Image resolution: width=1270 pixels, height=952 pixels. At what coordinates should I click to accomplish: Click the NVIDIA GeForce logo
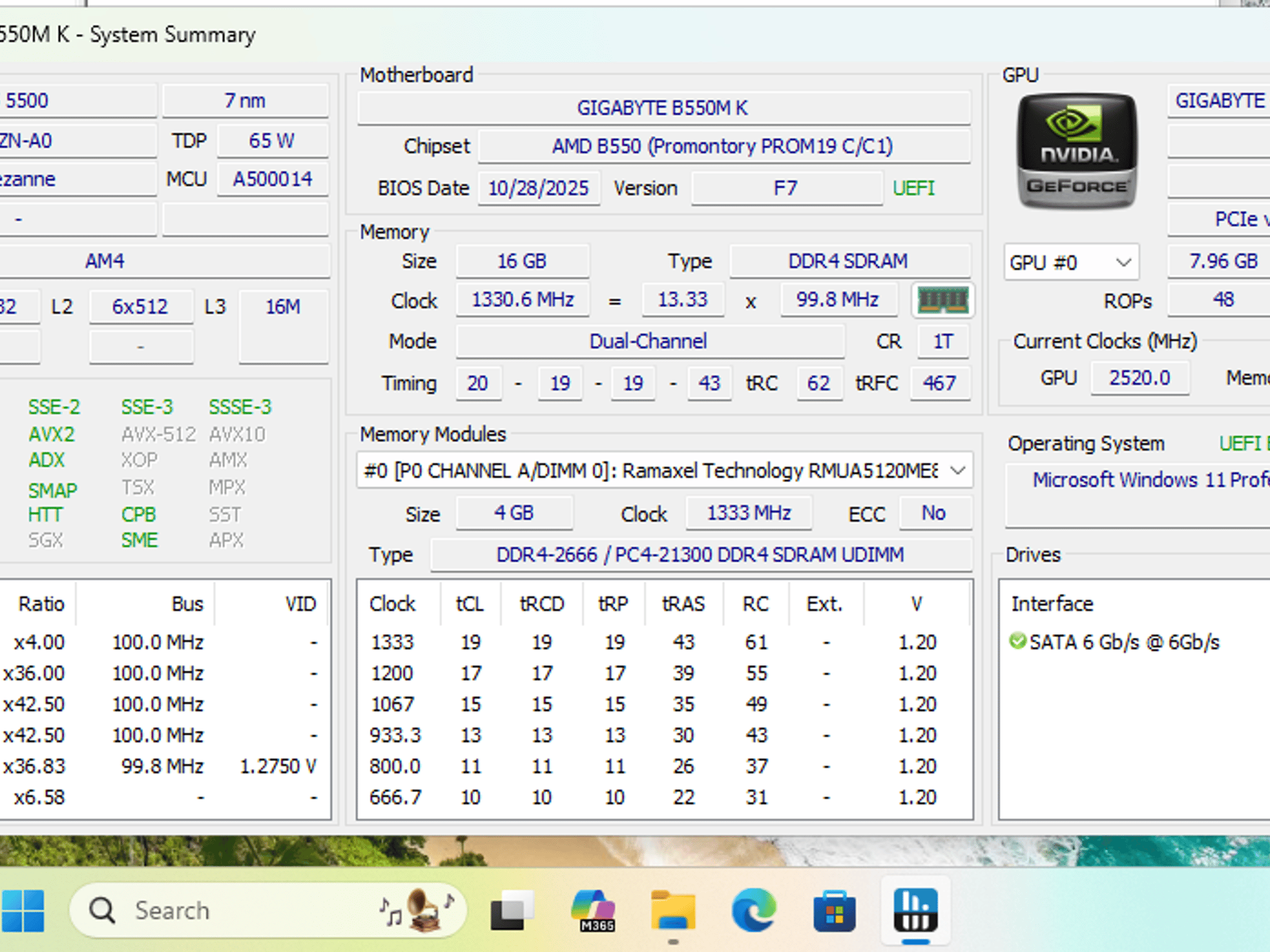(x=1078, y=151)
